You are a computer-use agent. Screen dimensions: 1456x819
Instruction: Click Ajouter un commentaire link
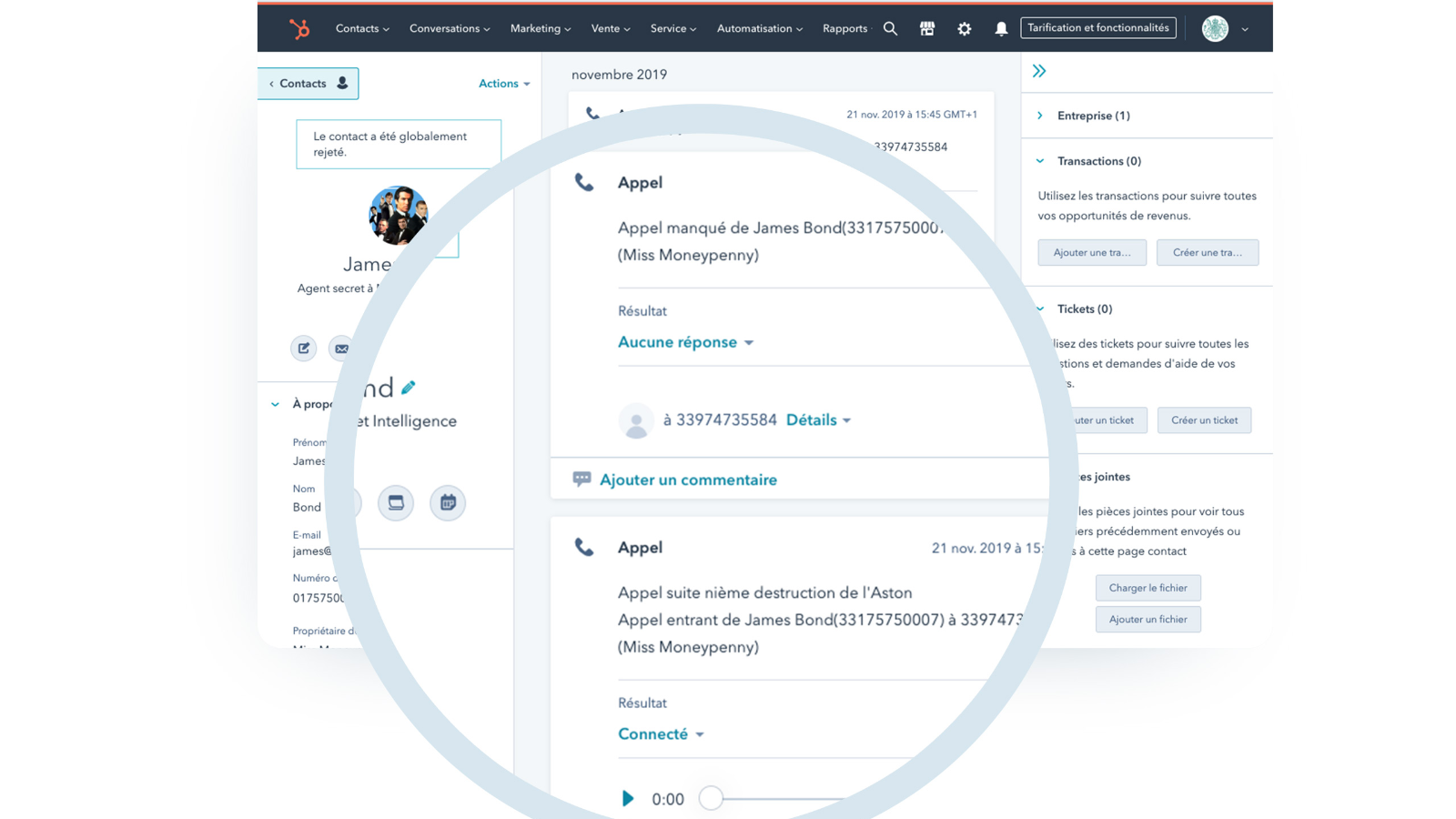688,480
